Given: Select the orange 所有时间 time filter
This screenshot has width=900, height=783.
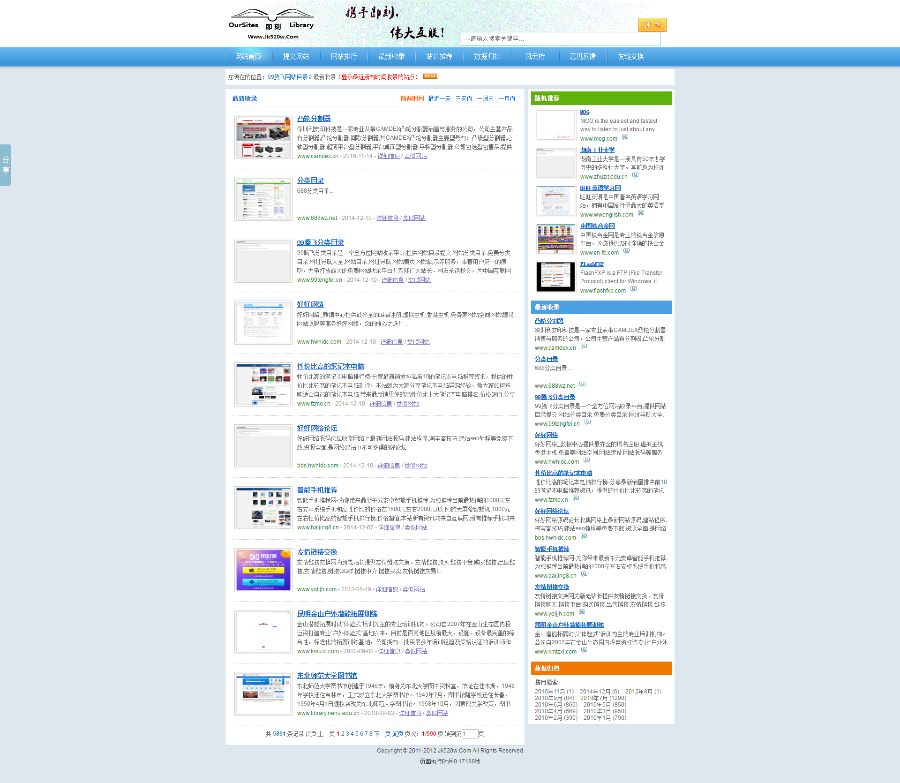Looking at the screenshot, I should coord(412,98).
